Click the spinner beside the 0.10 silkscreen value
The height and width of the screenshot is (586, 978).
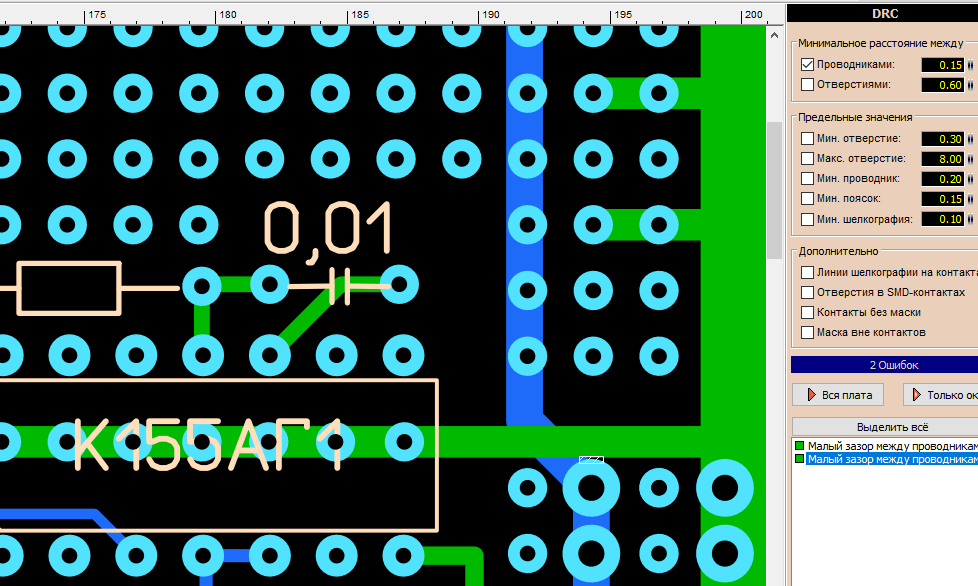coord(970,219)
